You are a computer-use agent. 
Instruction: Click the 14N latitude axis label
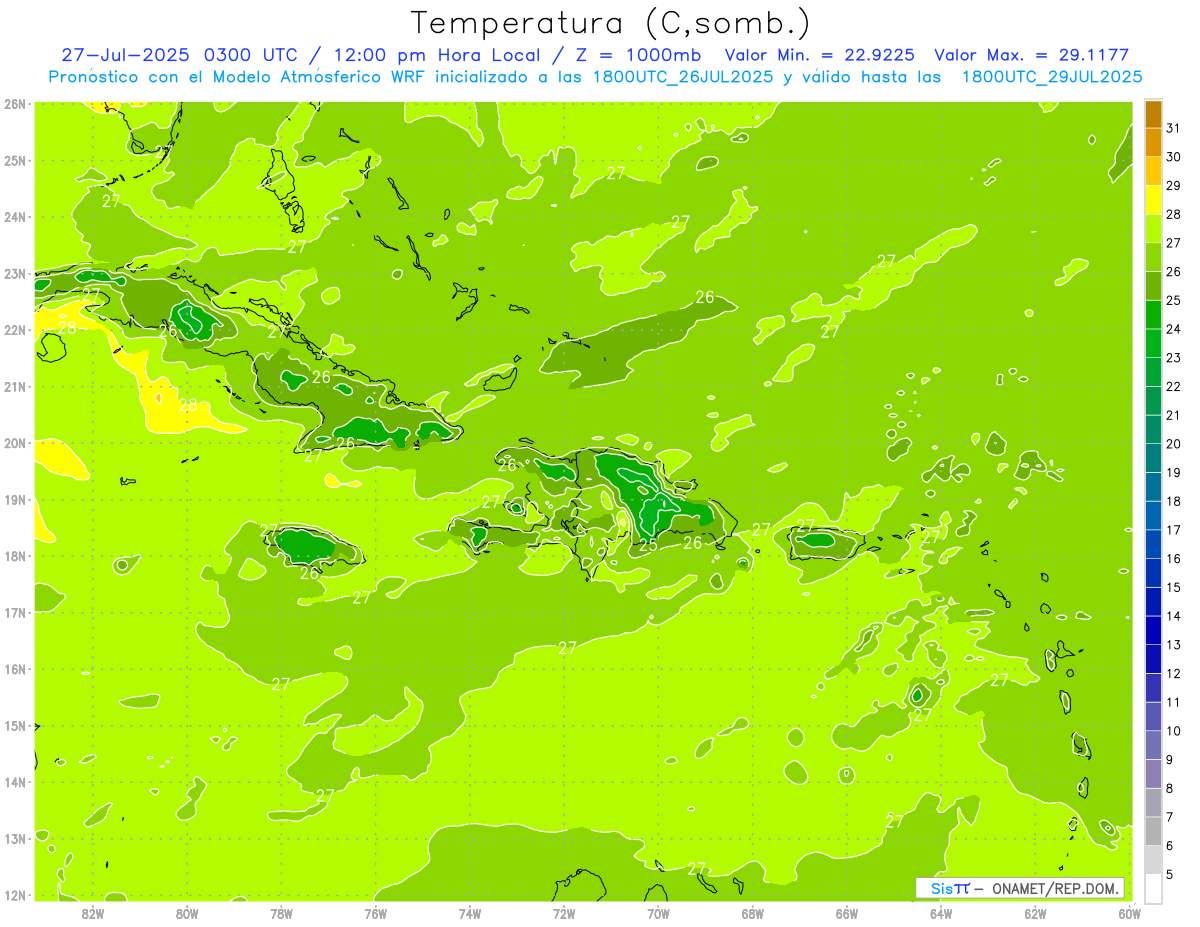coord(15,782)
